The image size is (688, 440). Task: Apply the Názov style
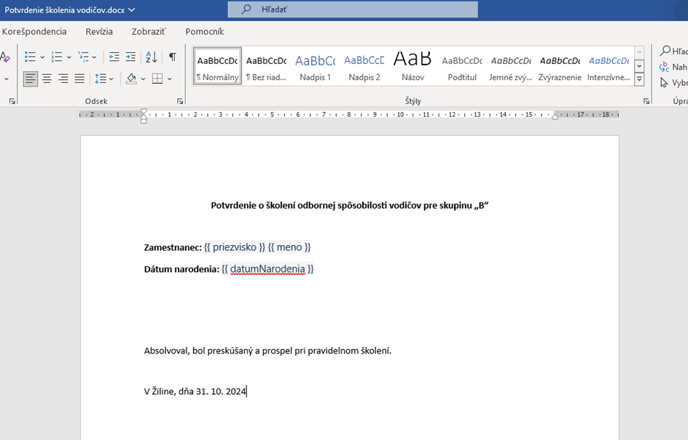point(413,66)
